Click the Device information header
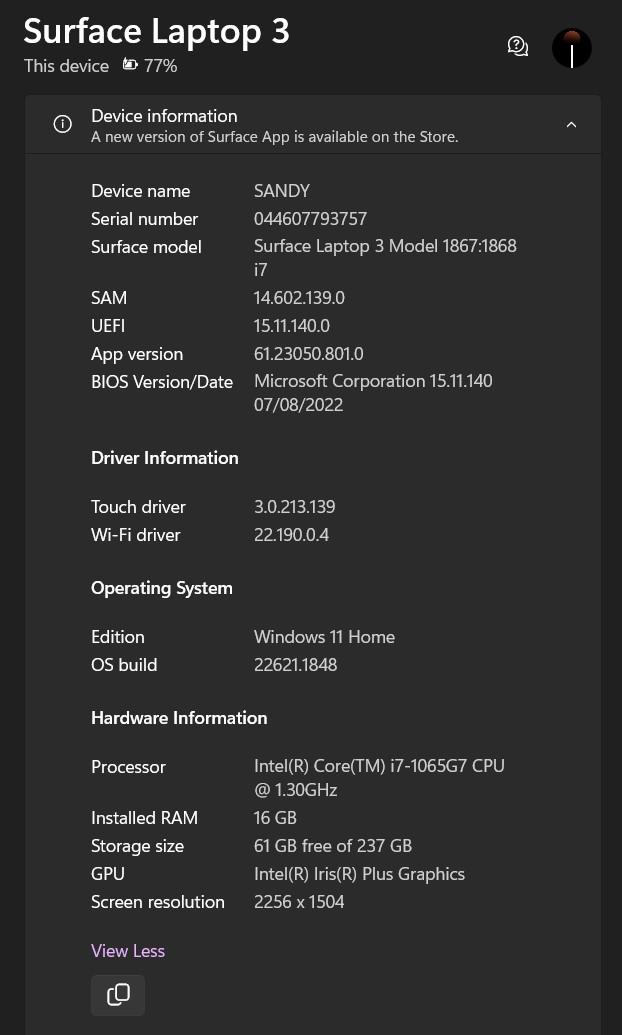622x1035 pixels. [313, 125]
